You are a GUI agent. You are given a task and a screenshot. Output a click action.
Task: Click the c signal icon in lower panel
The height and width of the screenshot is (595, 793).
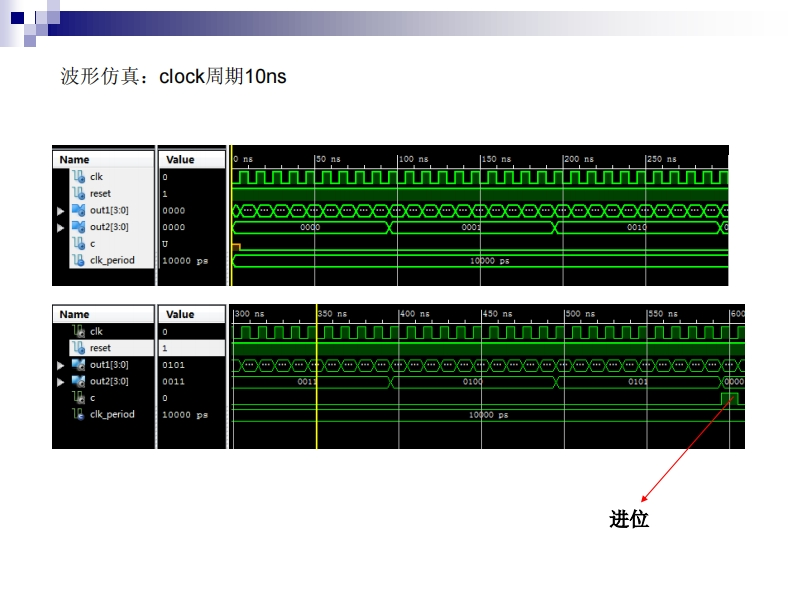(78, 398)
